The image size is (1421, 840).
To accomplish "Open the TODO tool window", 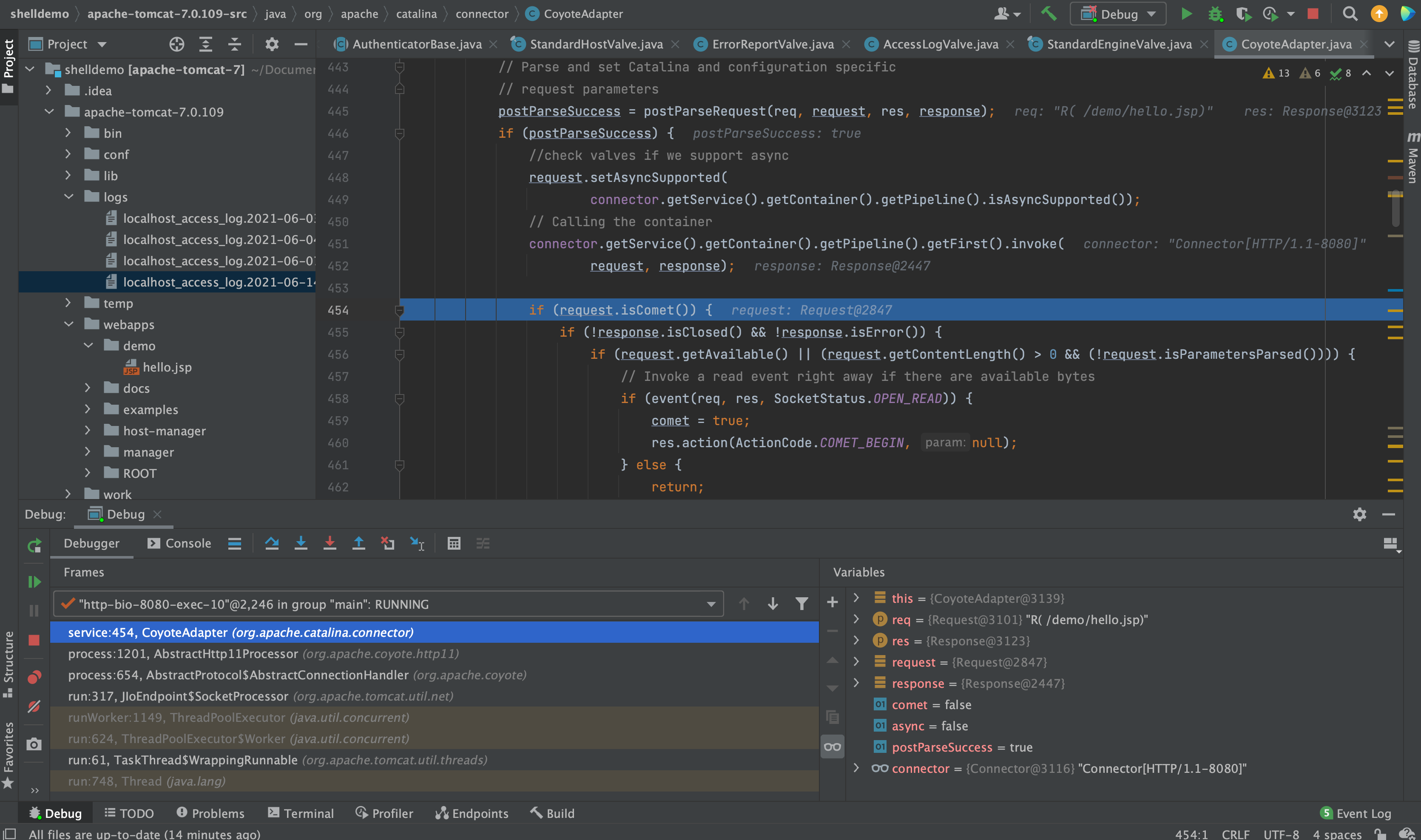I will pyautogui.click(x=129, y=813).
